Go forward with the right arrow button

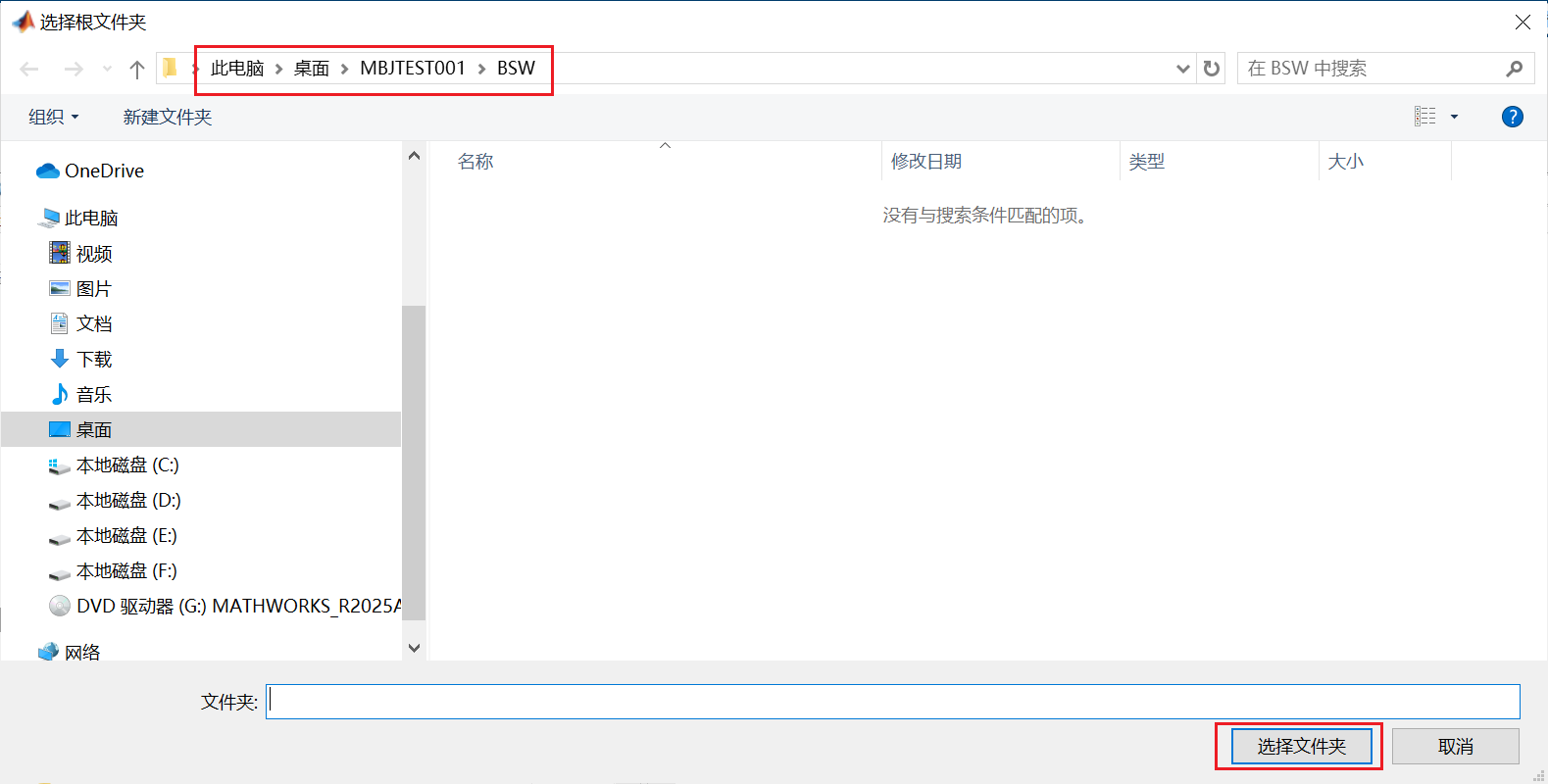tap(74, 69)
